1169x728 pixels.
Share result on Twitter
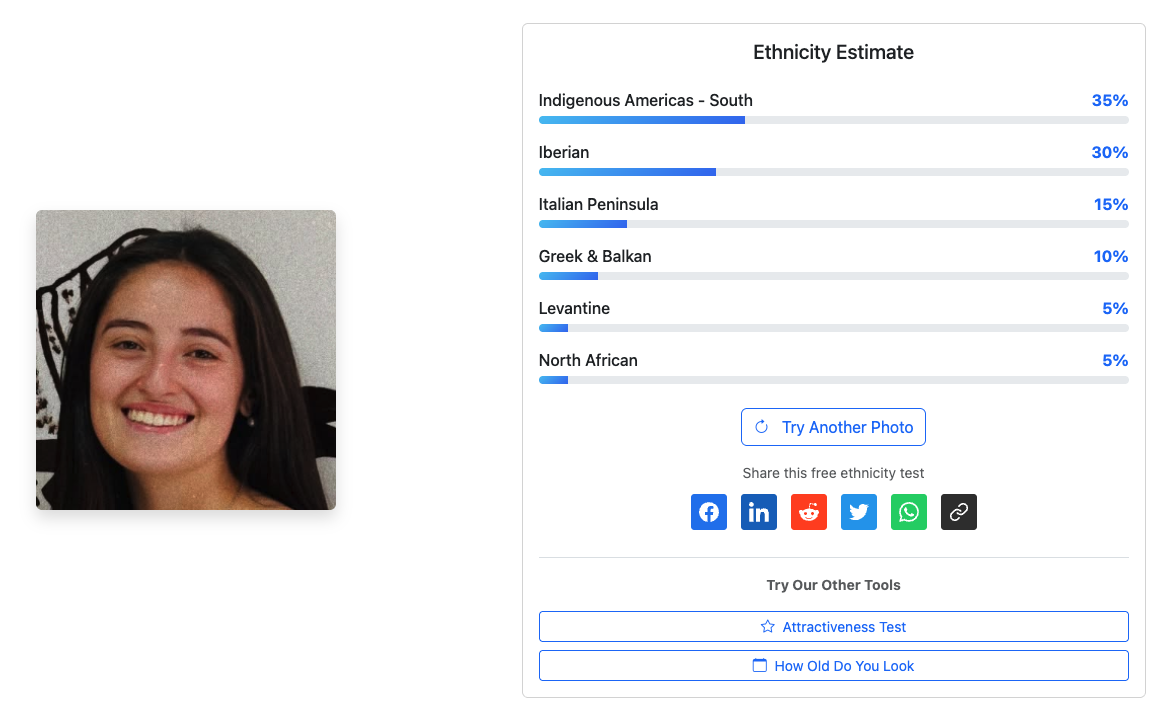[x=859, y=512]
